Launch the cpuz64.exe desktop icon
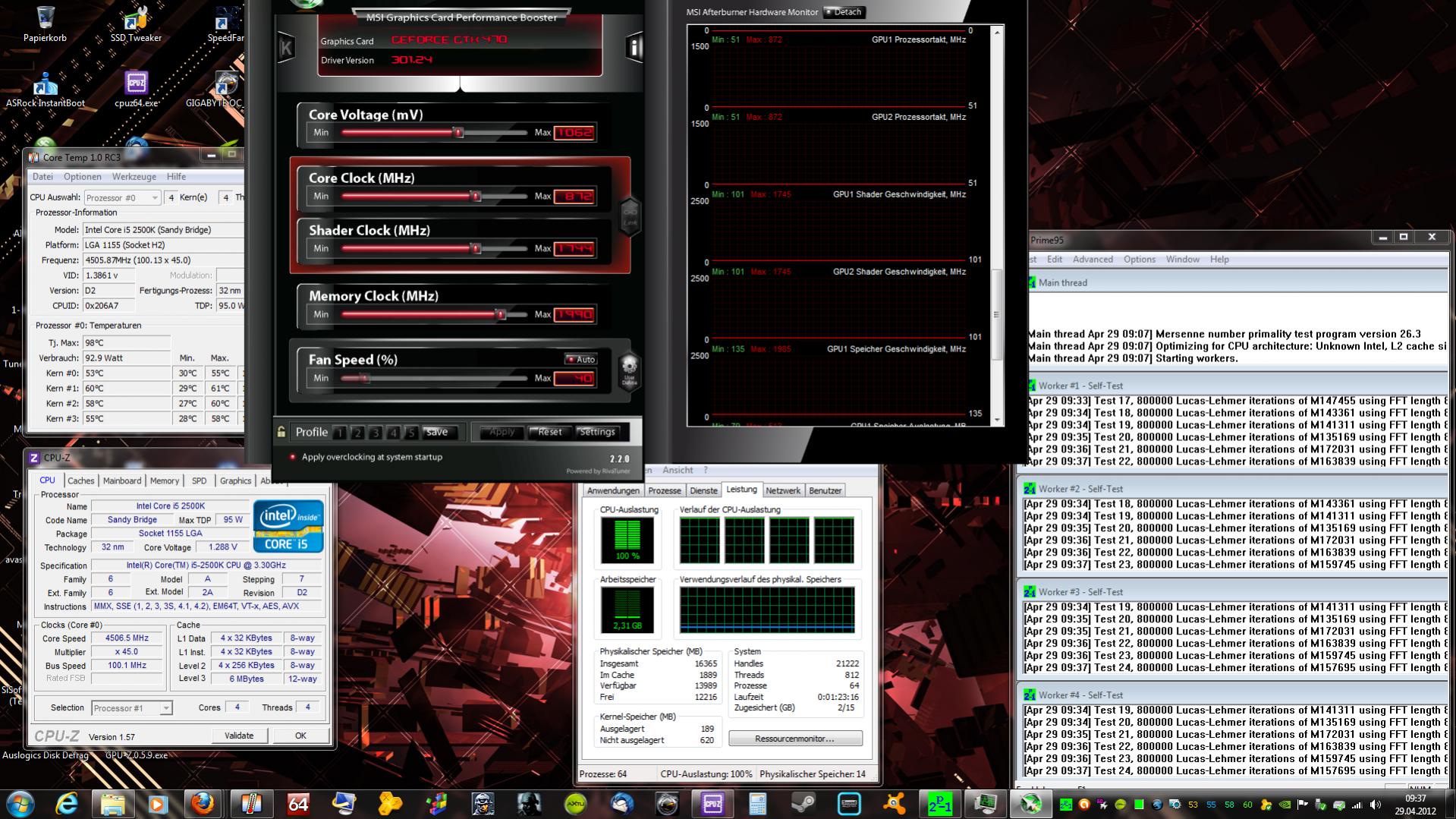 point(137,89)
